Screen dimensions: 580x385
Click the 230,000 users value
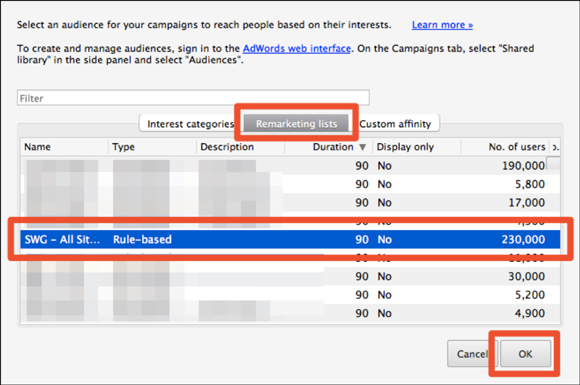523,240
